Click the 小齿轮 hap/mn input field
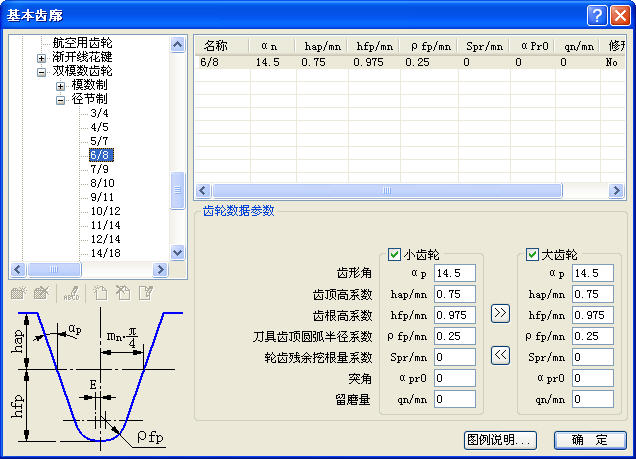636x459 pixels. coord(455,294)
